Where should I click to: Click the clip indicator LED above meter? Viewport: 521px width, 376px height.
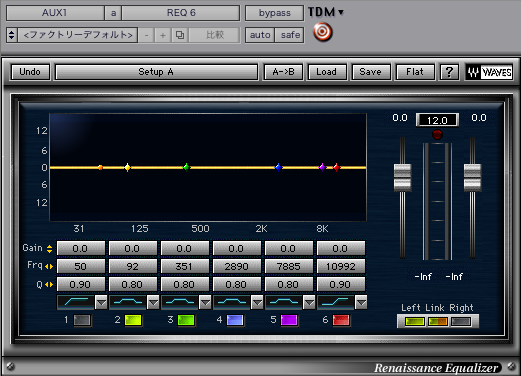(x=437, y=135)
